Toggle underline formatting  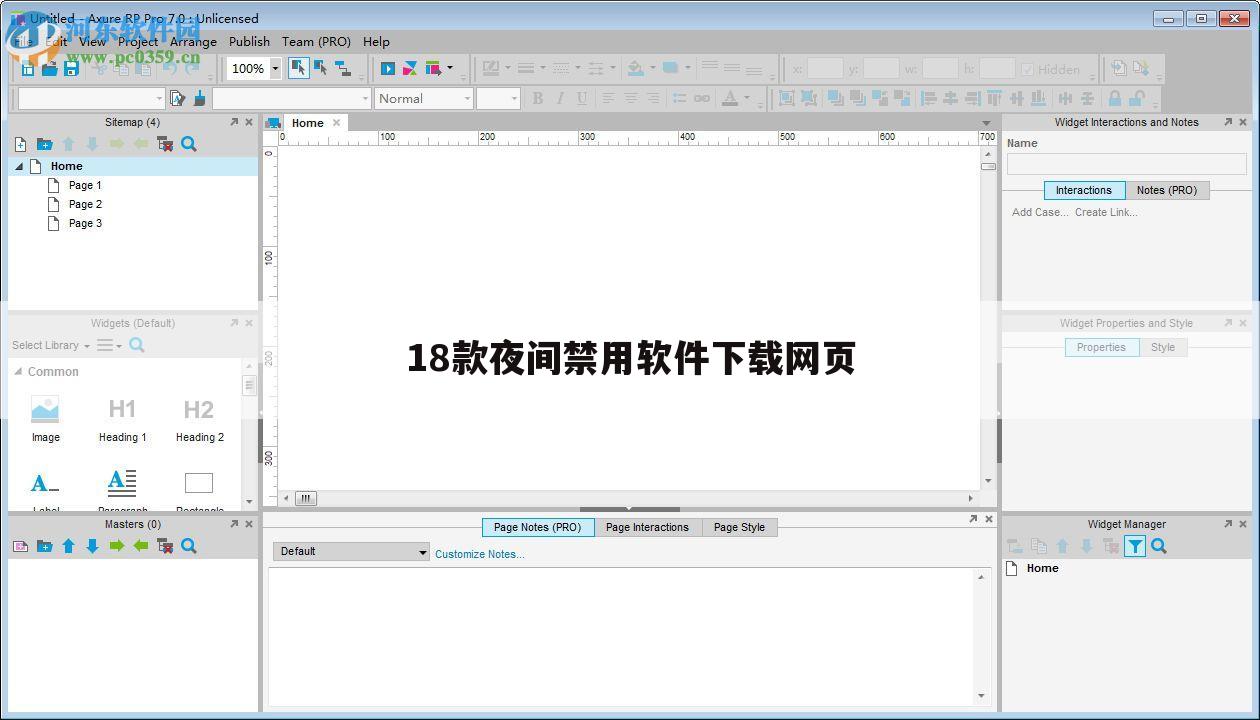point(581,98)
